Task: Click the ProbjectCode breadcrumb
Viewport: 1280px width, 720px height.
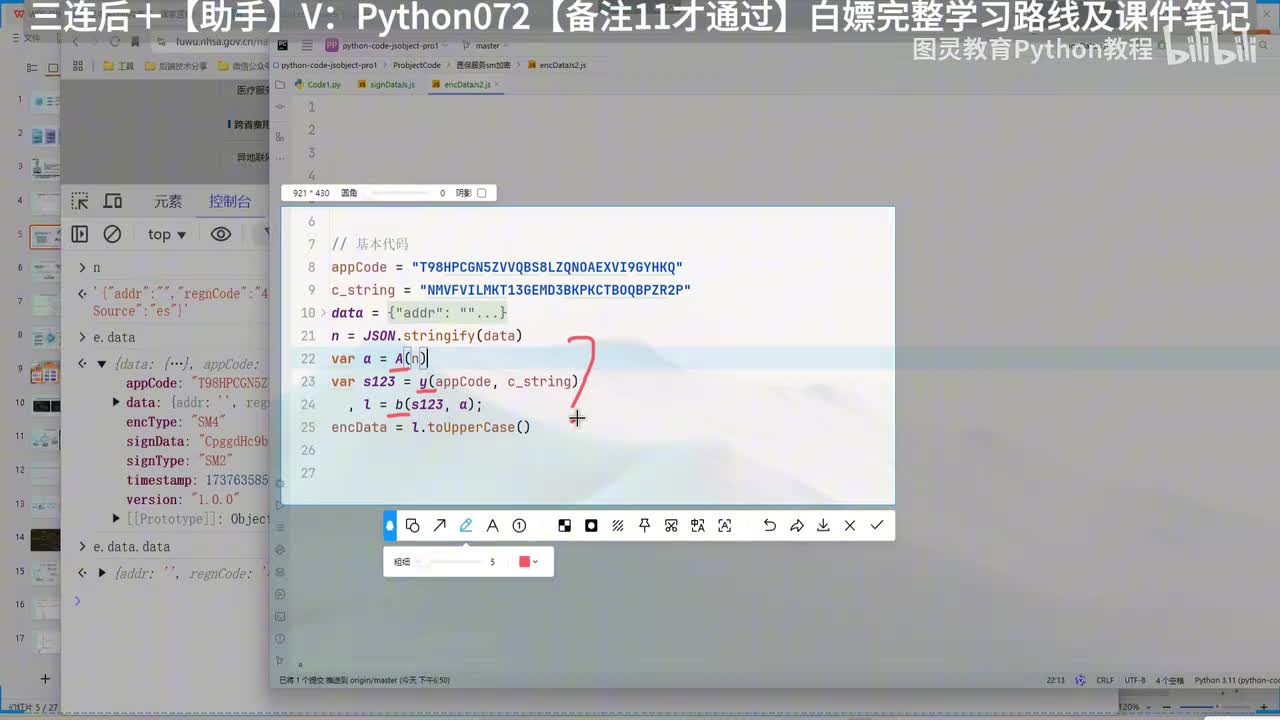Action: coord(416,65)
